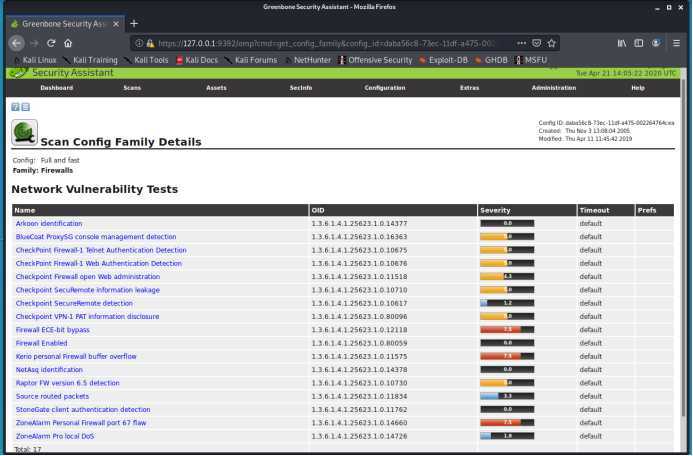Screen dimensions: 693x456
Task: Open the Extras menu
Action: pyautogui.click(x=469, y=88)
